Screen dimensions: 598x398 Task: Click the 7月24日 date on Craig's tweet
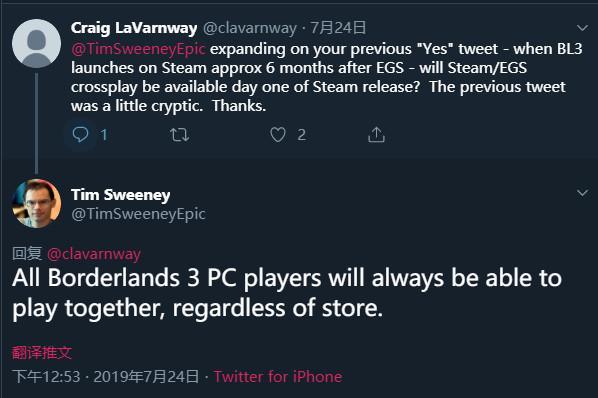click(x=338, y=28)
